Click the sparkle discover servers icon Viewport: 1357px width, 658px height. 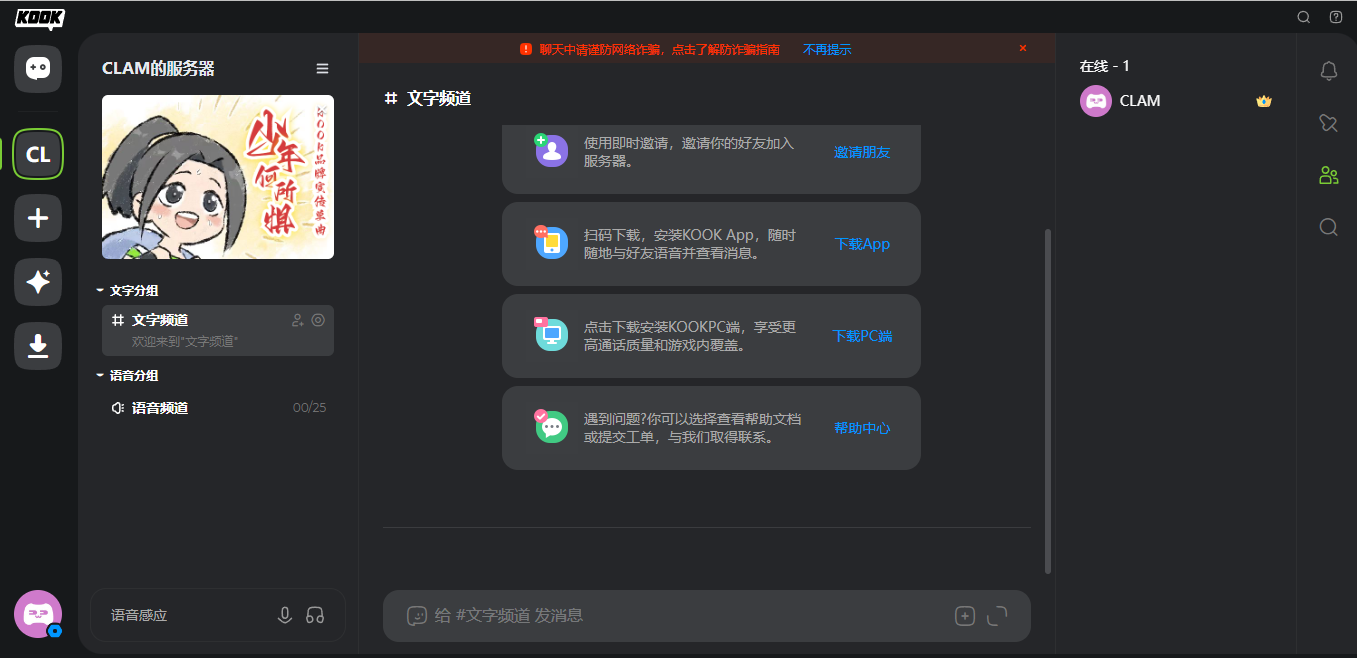pyautogui.click(x=37, y=282)
